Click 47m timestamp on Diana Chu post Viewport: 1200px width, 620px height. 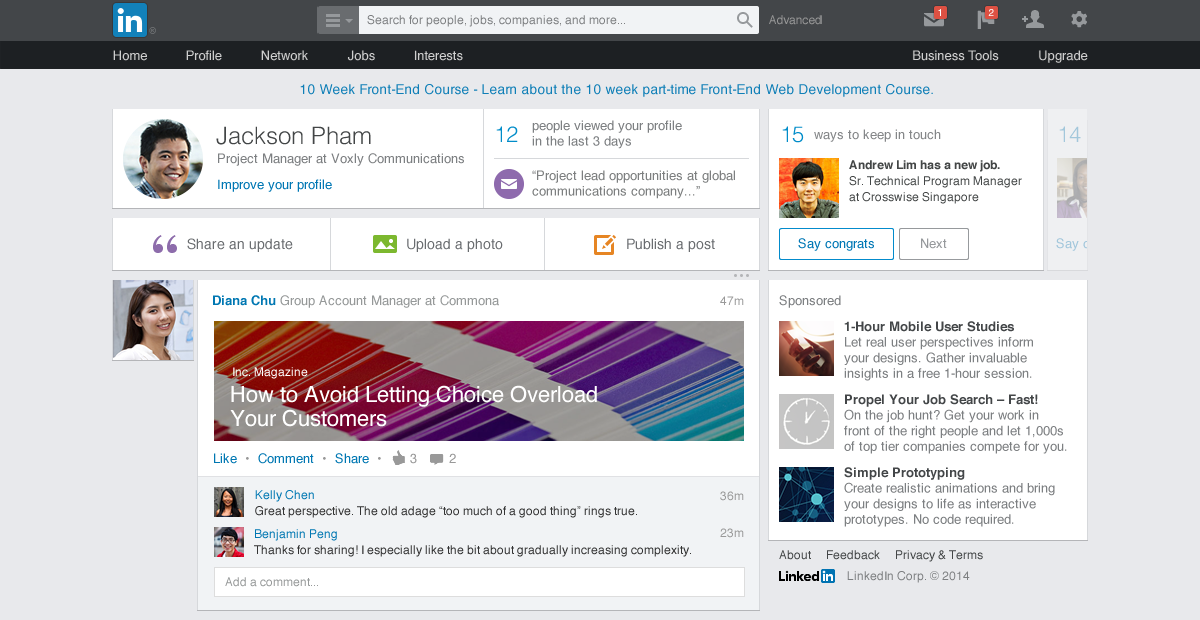[732, 301]
